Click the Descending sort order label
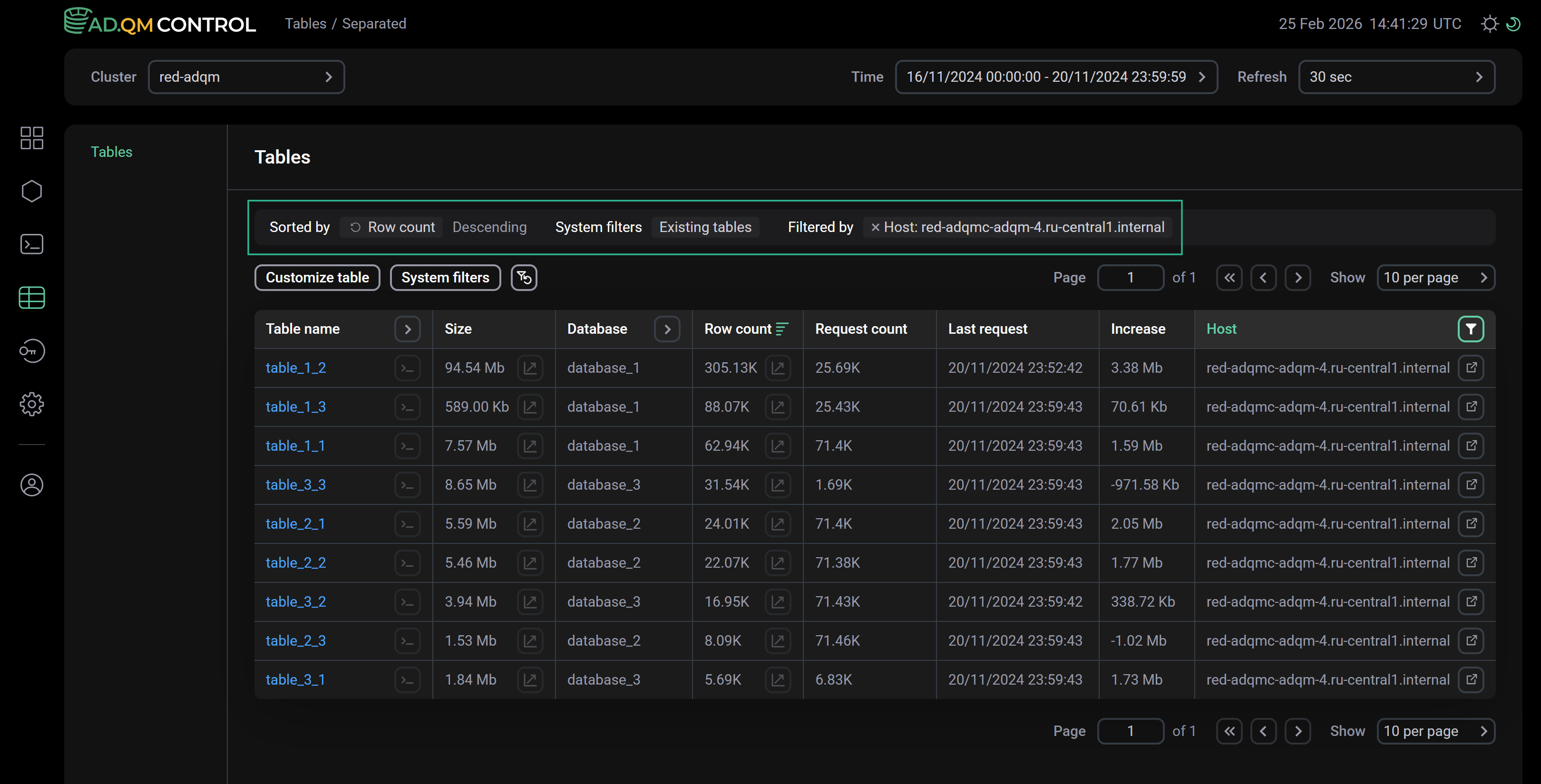The height and width of the screenshot is (784, 1541). click(489, 227)
